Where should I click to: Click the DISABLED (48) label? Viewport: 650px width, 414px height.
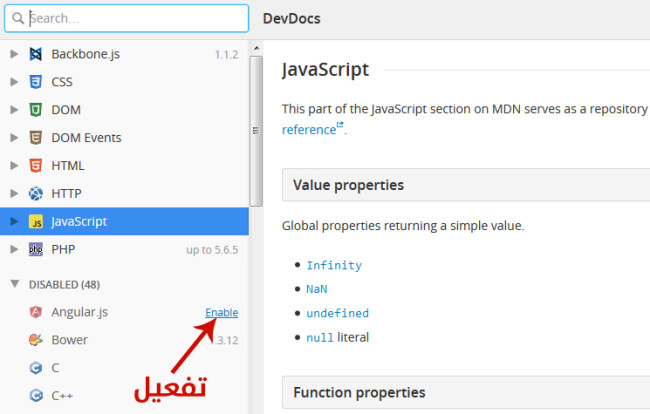click(x=64, y=285)
